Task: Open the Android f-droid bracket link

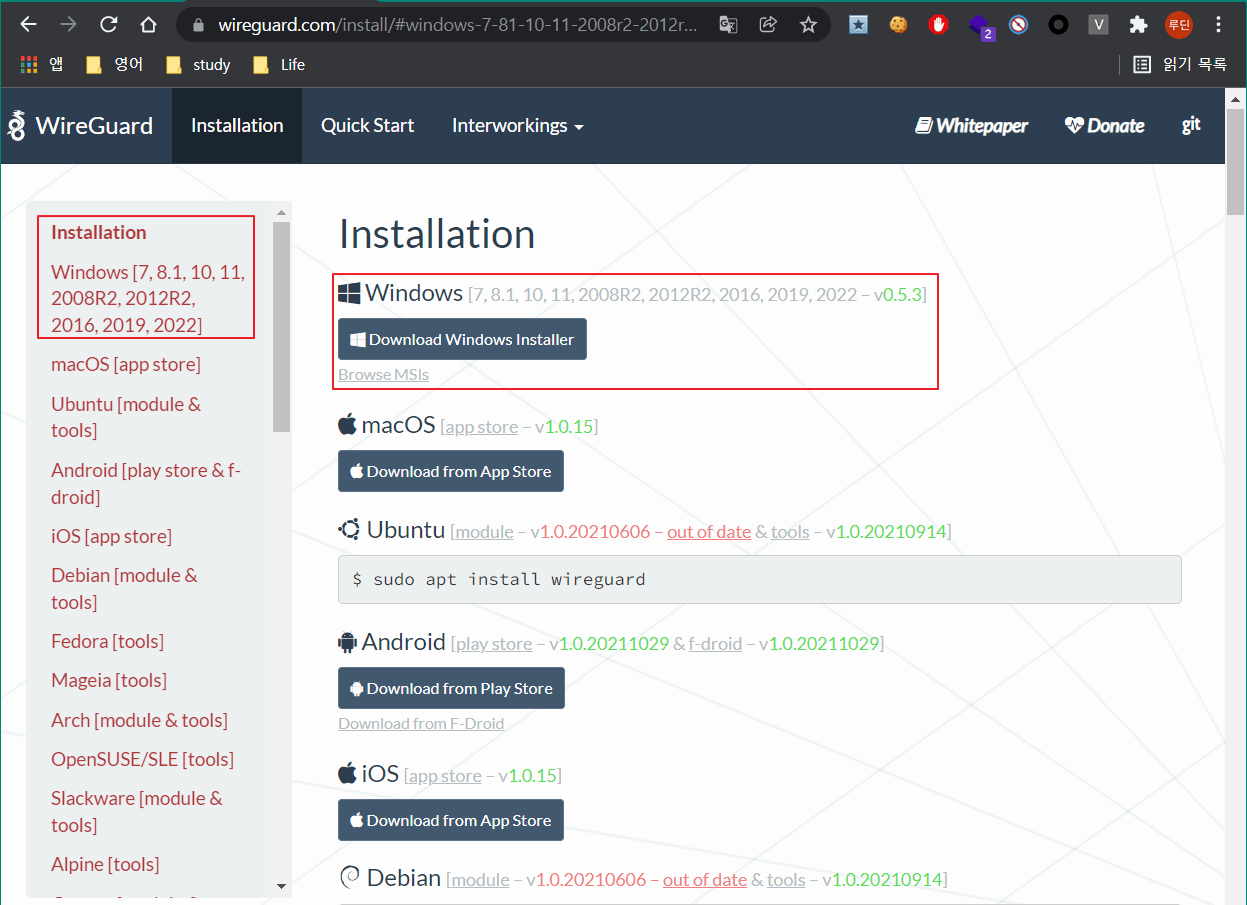Action: pyautogui.click(x=715, y=644)
